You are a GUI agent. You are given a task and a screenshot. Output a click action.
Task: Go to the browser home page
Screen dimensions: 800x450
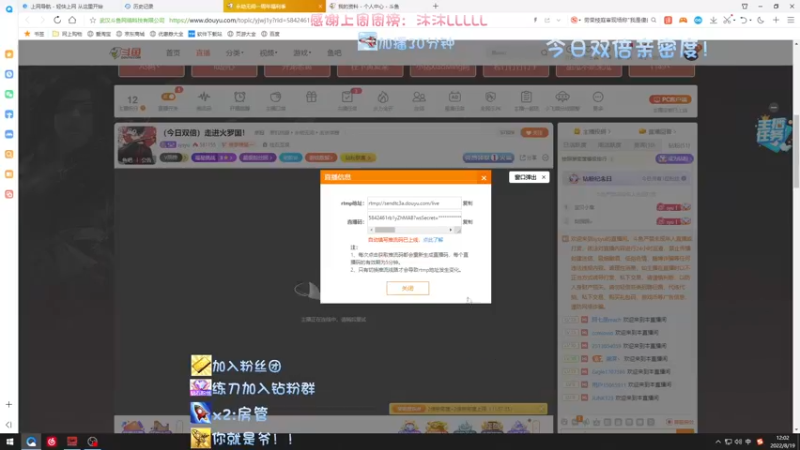(x=72, y=20)
